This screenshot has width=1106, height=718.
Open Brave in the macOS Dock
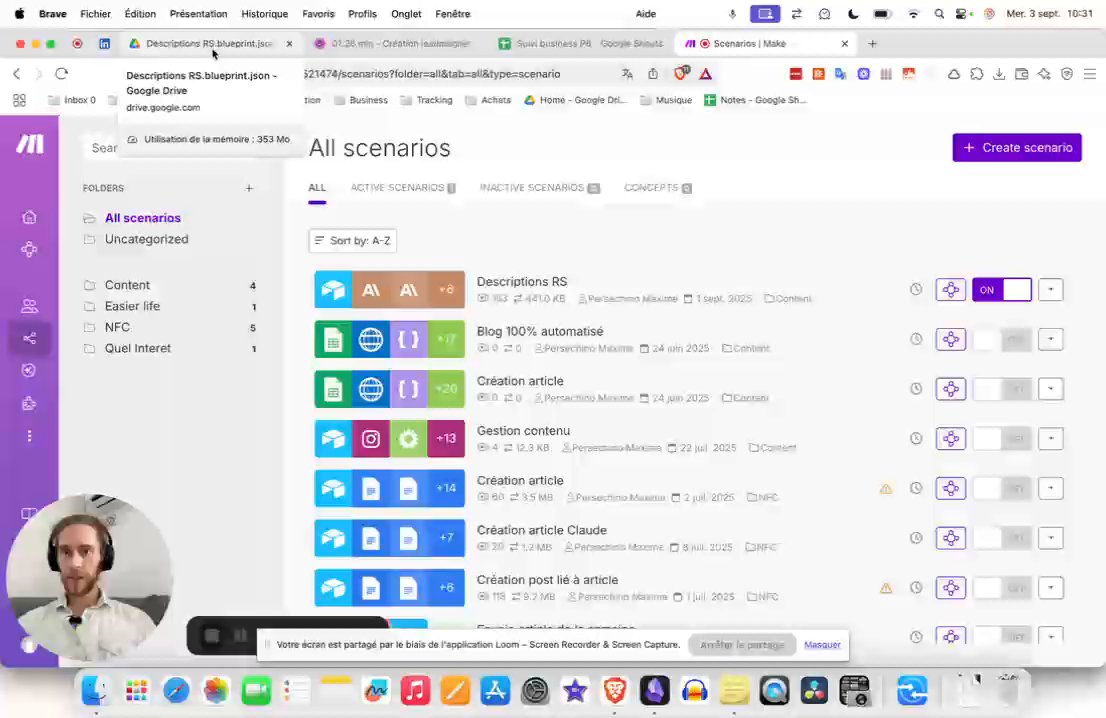614,690
